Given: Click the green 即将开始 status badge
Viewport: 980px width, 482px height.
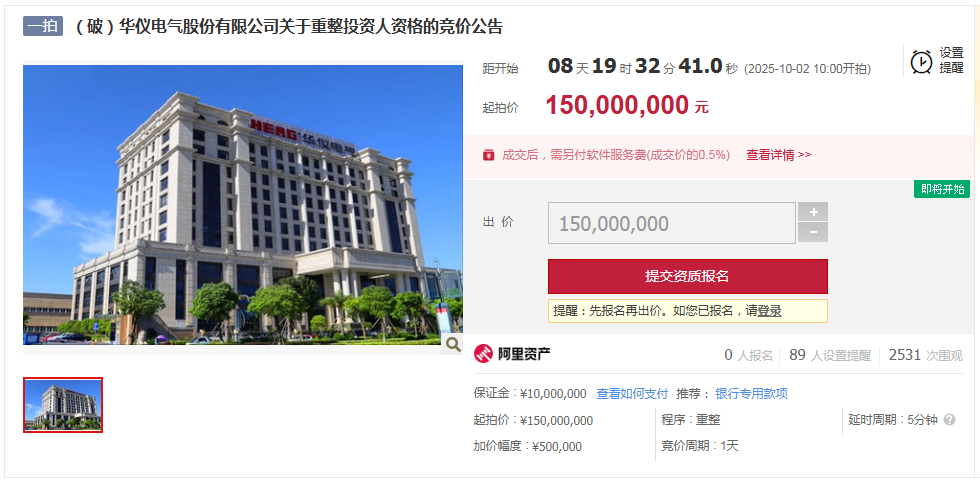Looking at the screenshot, I should [942, 189].
